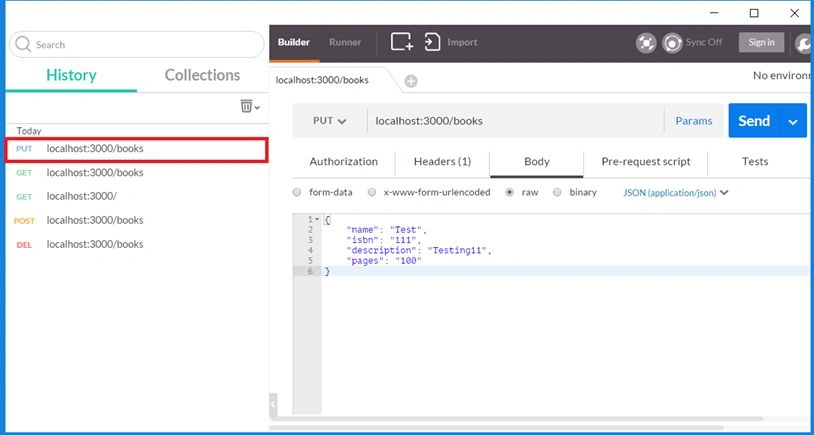The image size is (814, 435).
Task: Select the form-data radio button
Action: [x=297, y=192]
